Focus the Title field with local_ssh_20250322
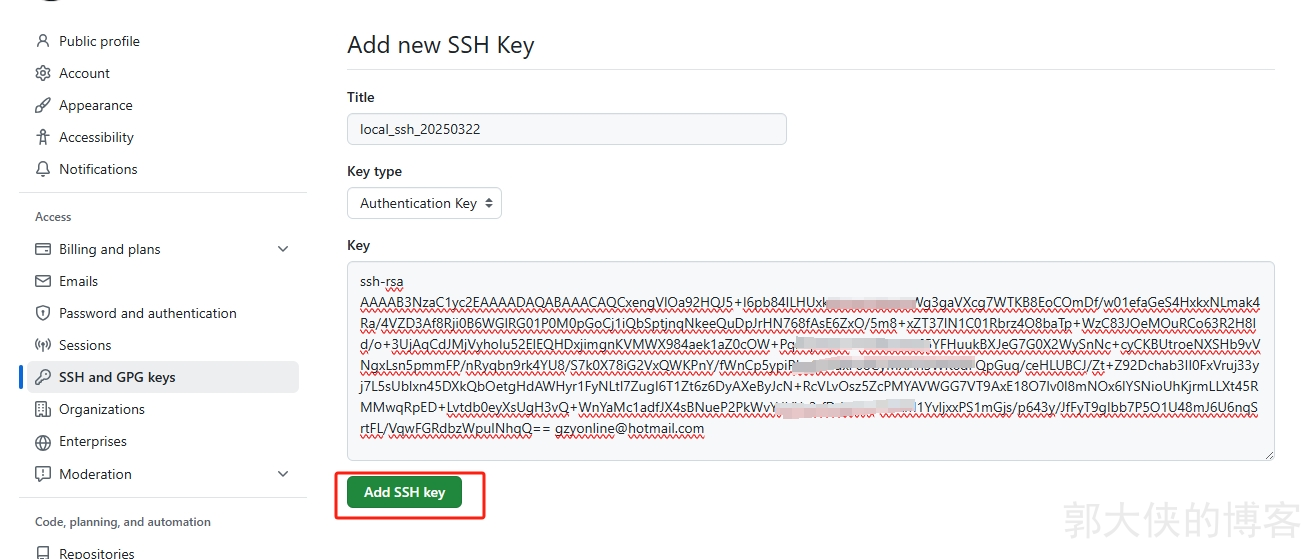The width and height of the screenshot is (1312, 559). coord(567,129)
